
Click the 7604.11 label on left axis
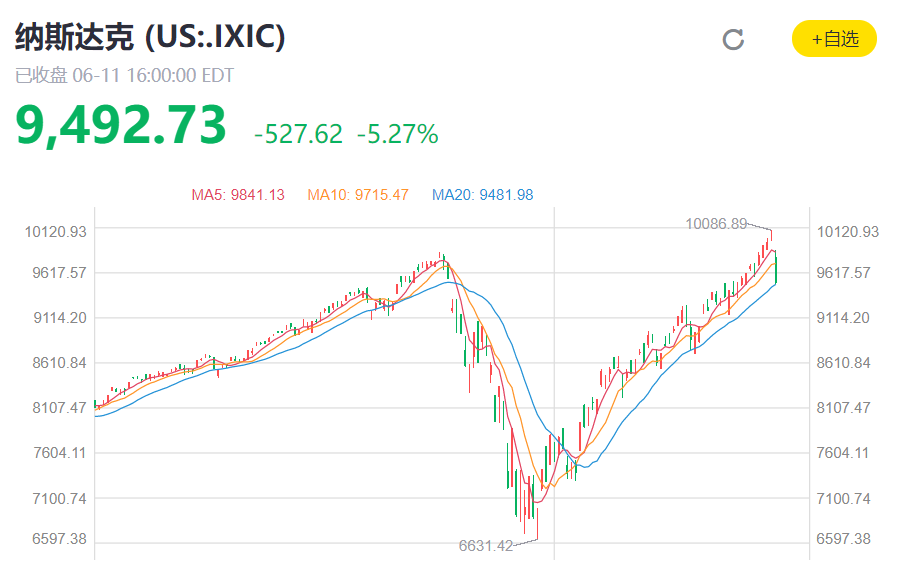click(x=56, y=453)
